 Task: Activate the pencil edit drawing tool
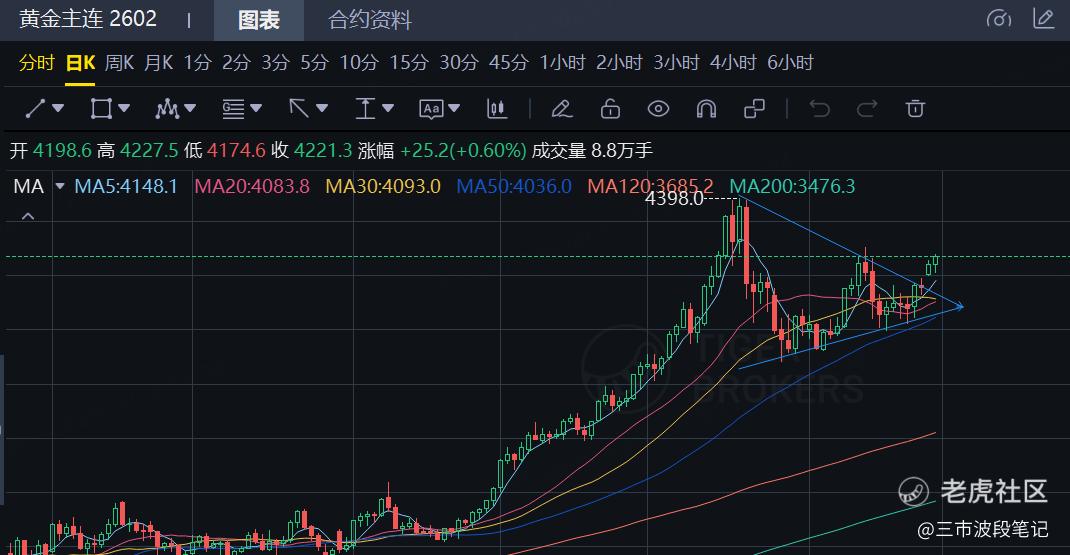[562, 108]
